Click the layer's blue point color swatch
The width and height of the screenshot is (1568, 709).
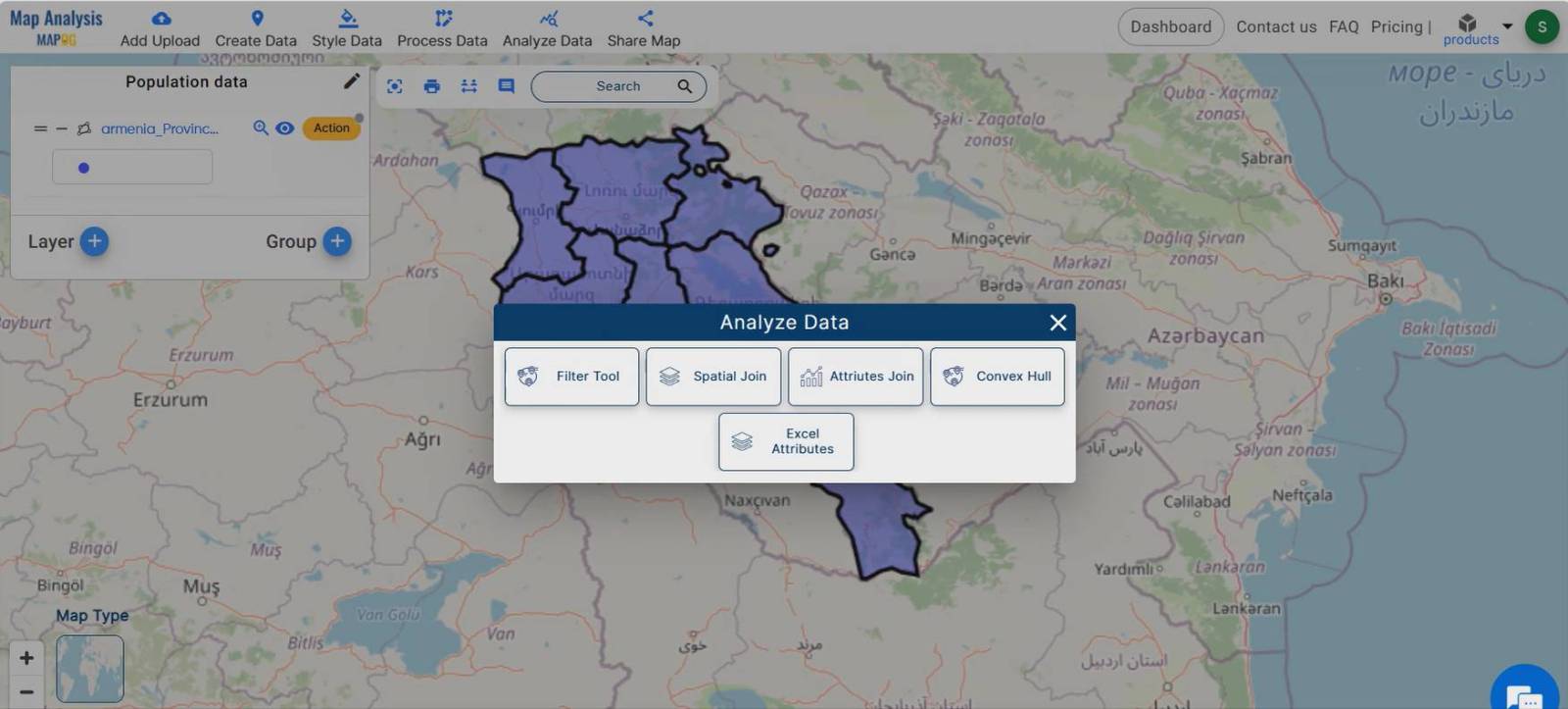point(84,168)
